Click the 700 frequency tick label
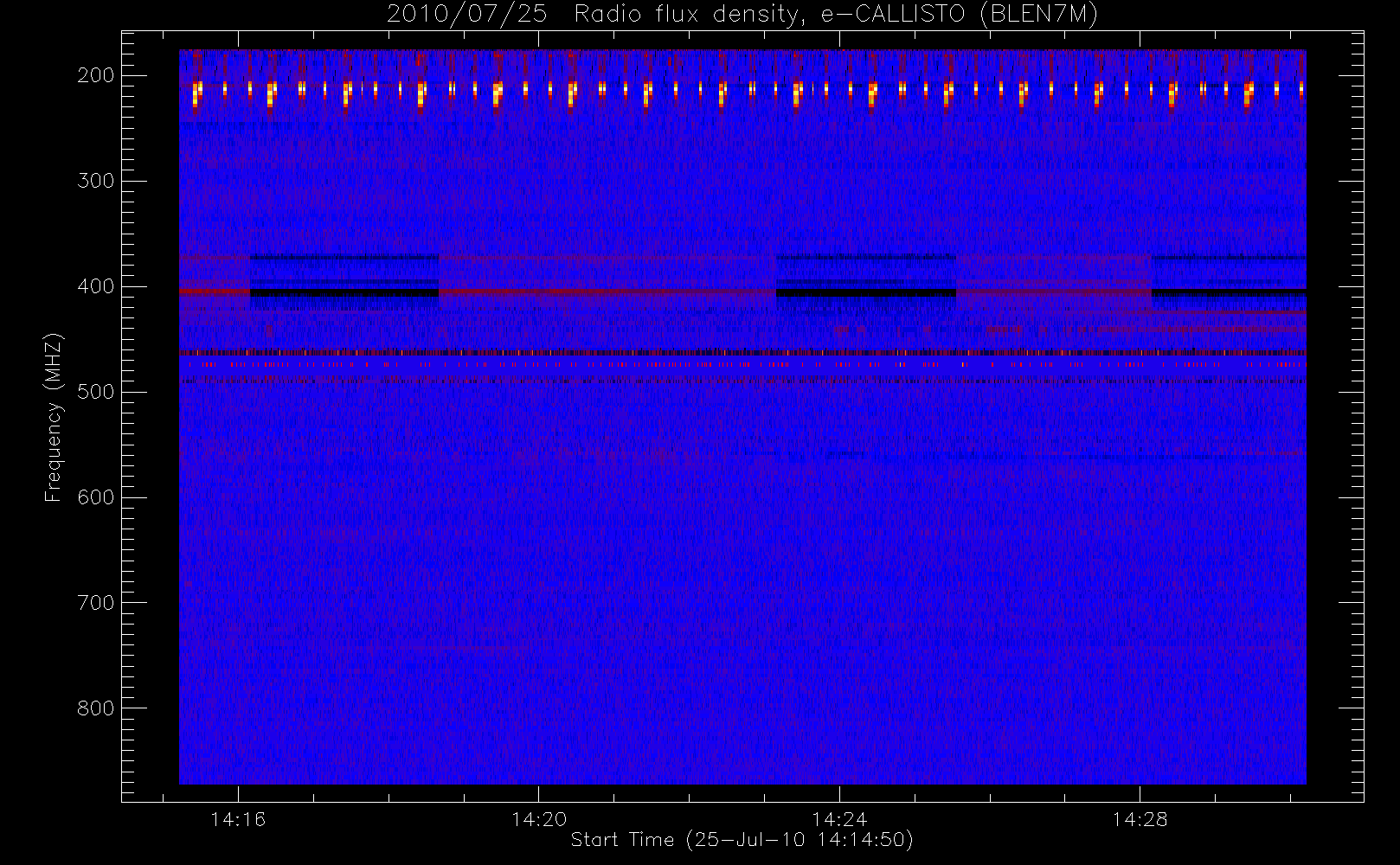This screenshot has width=1400, height=865. [96, 603]
